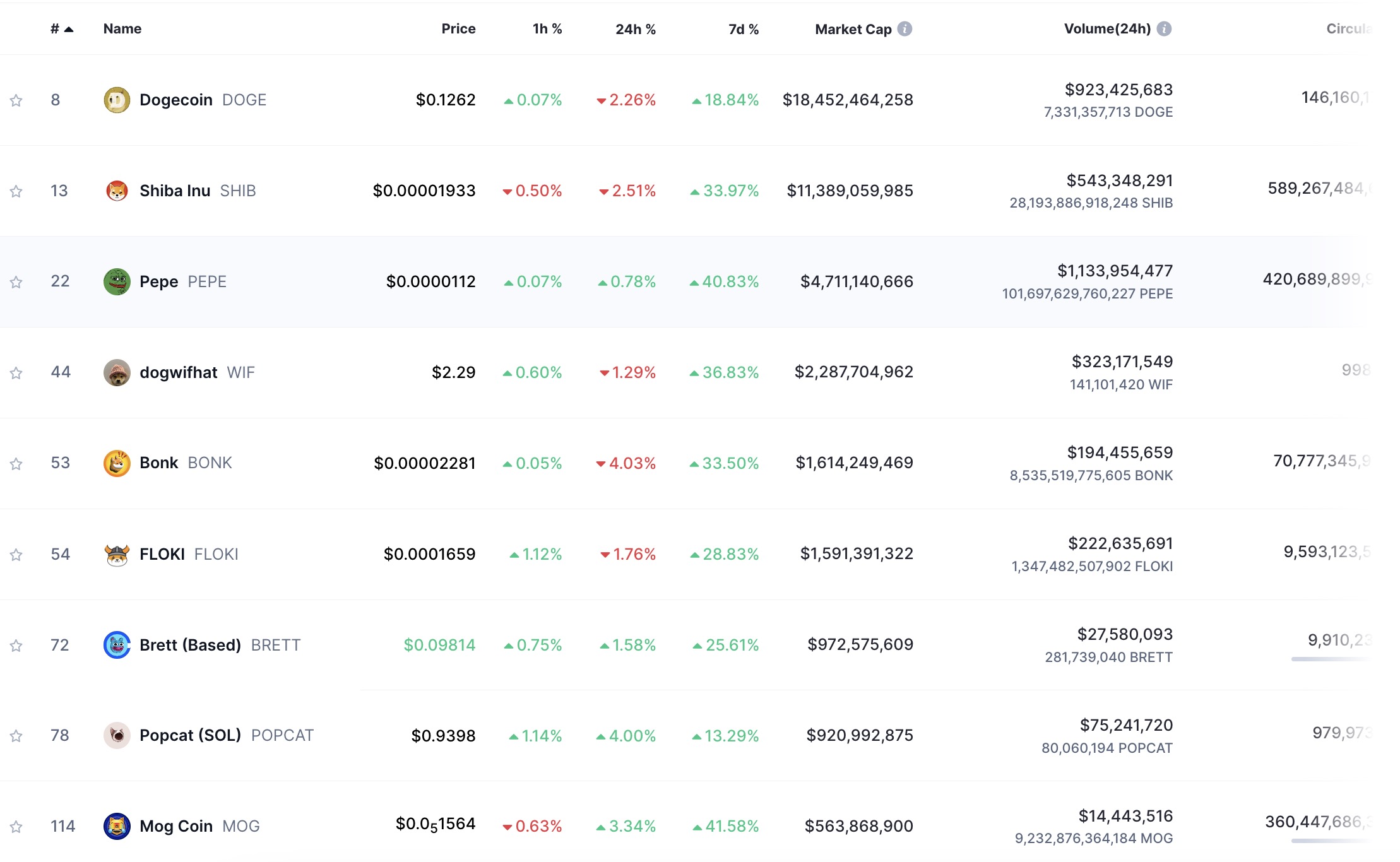Click the Bonk coin logo
The image size is (1400, 862).
[117, 463]
